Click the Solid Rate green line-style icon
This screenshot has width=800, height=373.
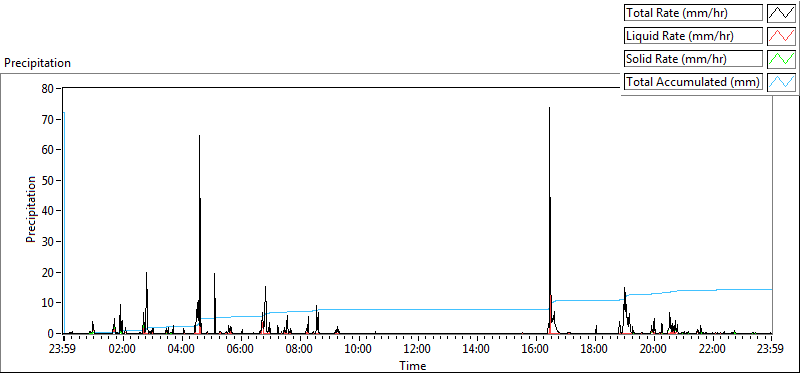pos(782,59)
